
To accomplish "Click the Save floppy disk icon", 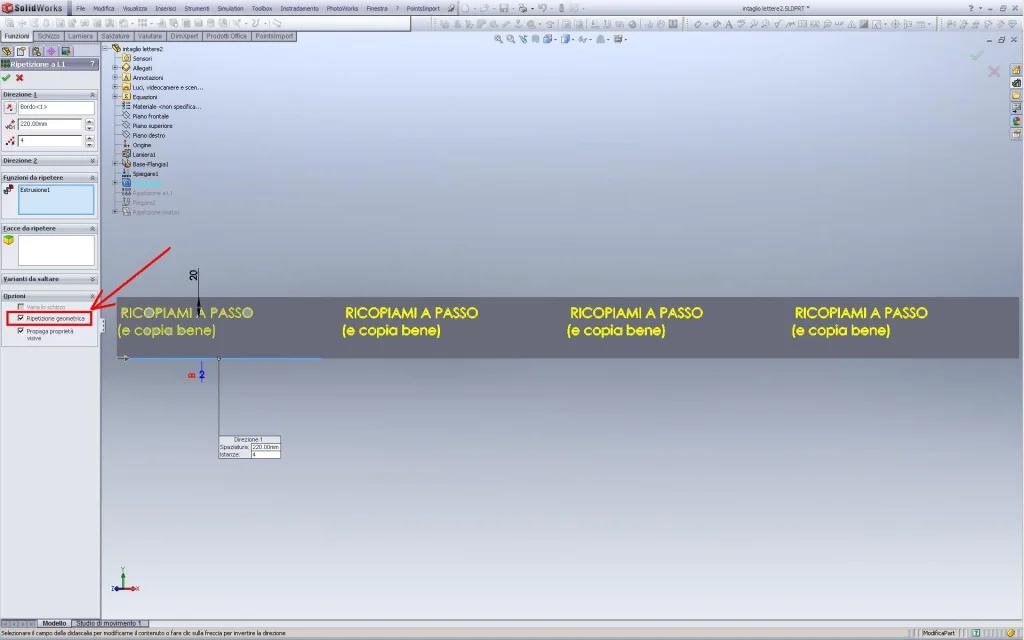I will (x=504, y=8).
